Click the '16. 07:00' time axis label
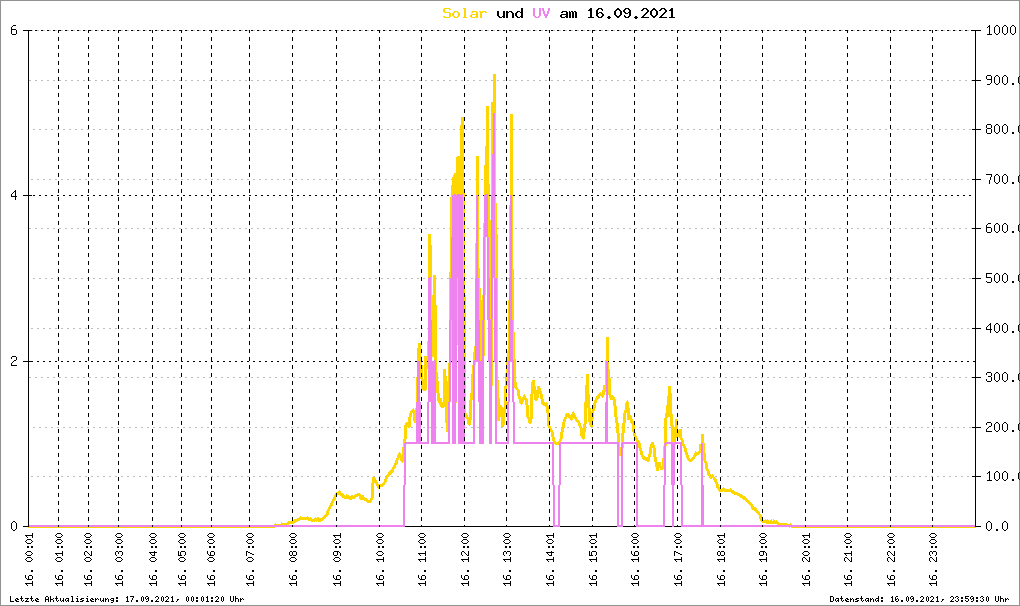The height and width of the screenshot is (606, 1020). click(250, 559)
